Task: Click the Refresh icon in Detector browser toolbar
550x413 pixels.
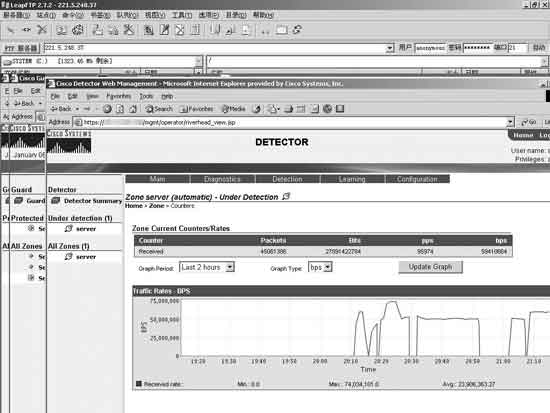Action: 120,109
